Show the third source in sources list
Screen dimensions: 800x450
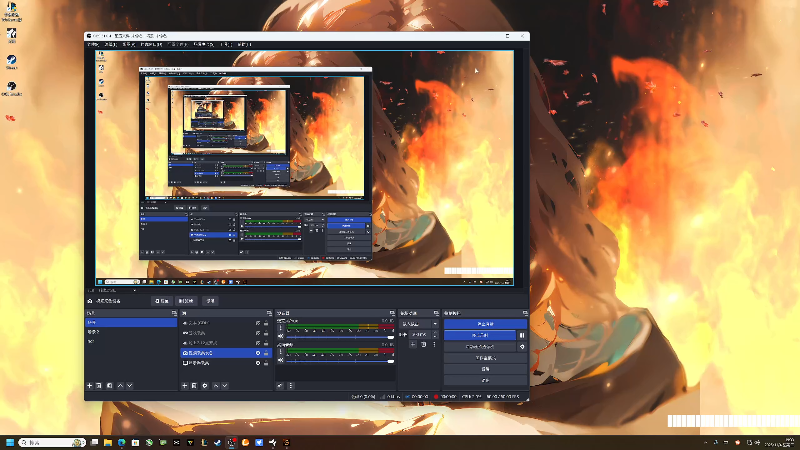pyautogui.click(x=258, y=343)
